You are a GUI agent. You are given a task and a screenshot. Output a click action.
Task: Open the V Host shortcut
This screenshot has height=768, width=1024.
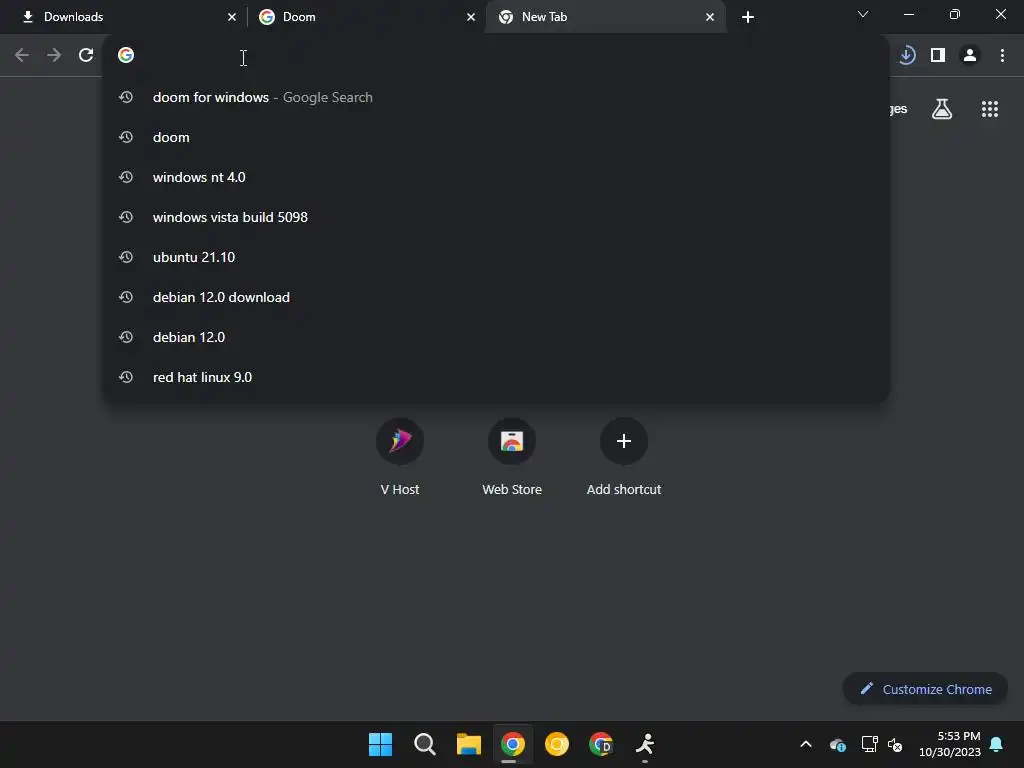point(400,456)
